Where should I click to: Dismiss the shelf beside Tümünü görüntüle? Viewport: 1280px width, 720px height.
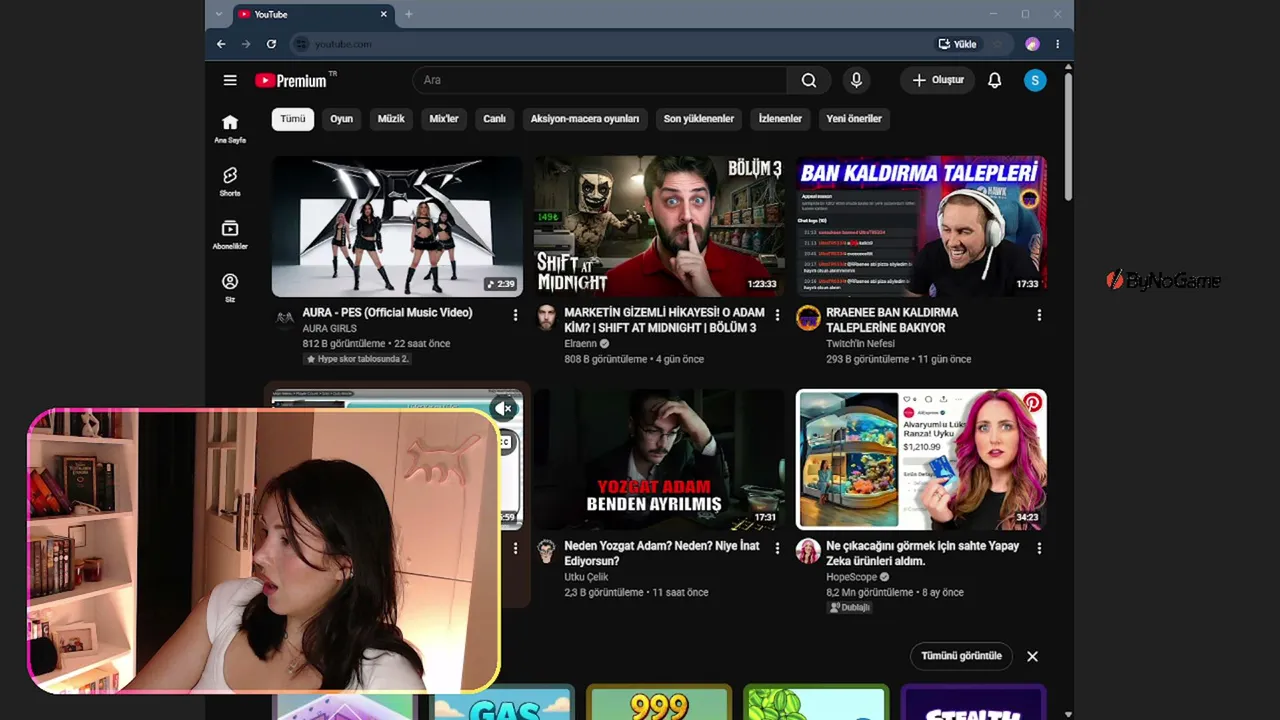[1032, 656]
